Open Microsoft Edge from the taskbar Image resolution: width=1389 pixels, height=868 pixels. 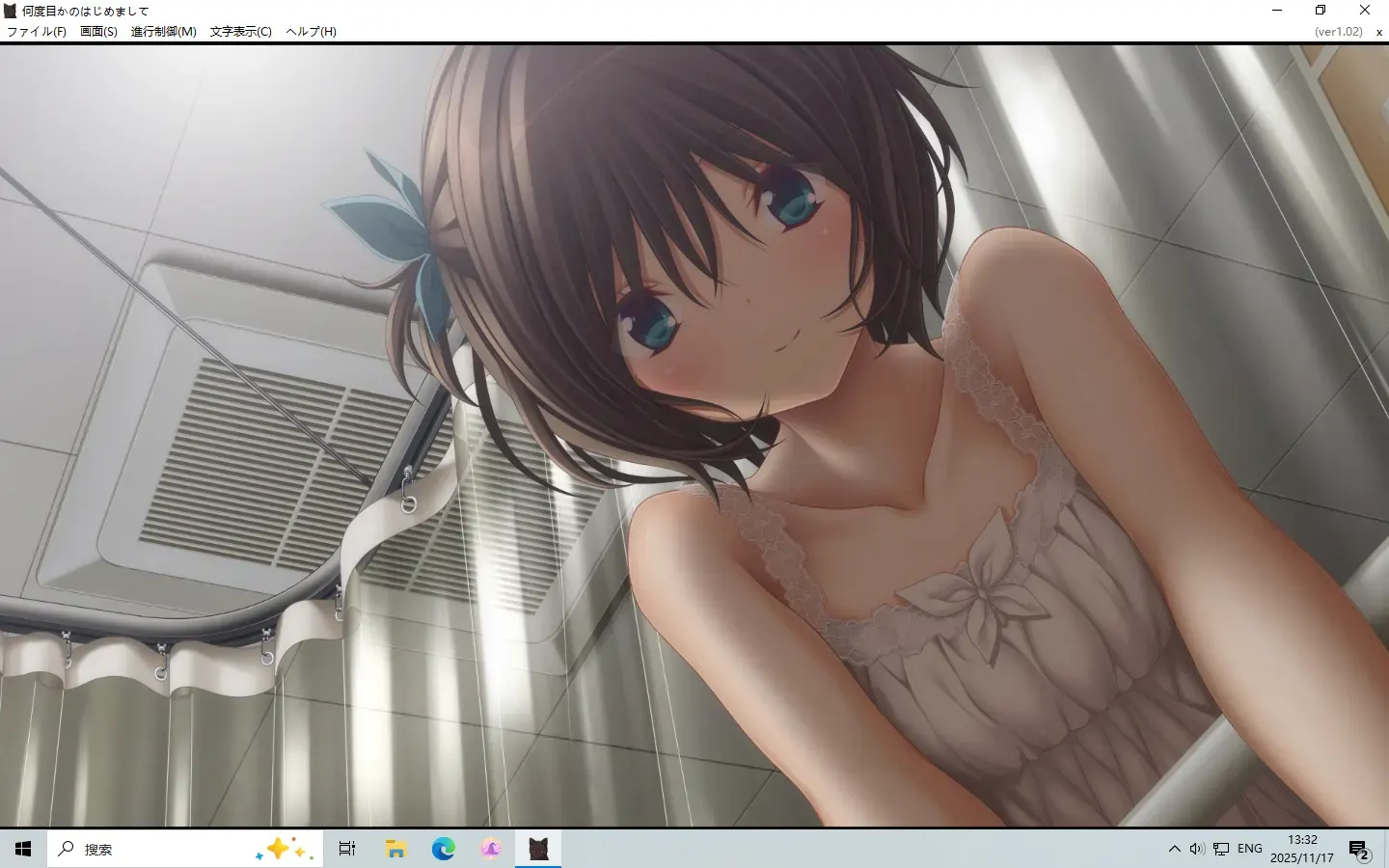point(443,849)
